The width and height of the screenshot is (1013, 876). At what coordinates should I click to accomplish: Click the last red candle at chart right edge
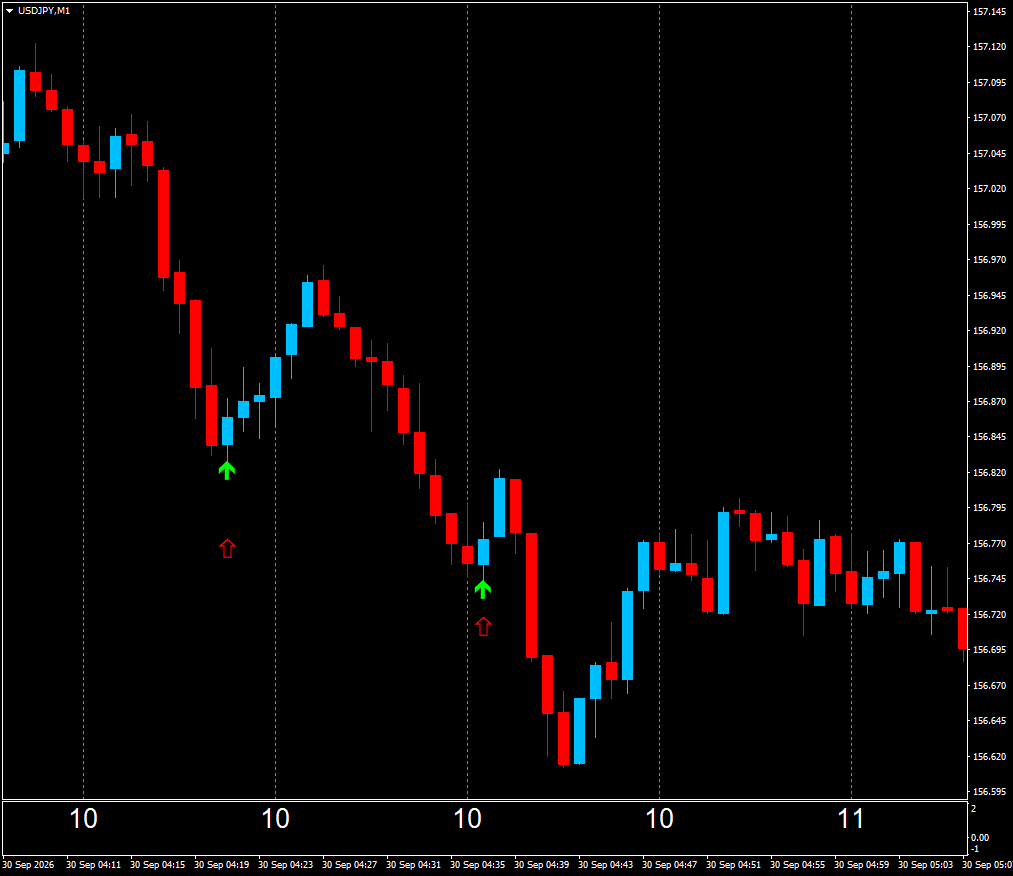pyautogui.click(x=963, y=628)
